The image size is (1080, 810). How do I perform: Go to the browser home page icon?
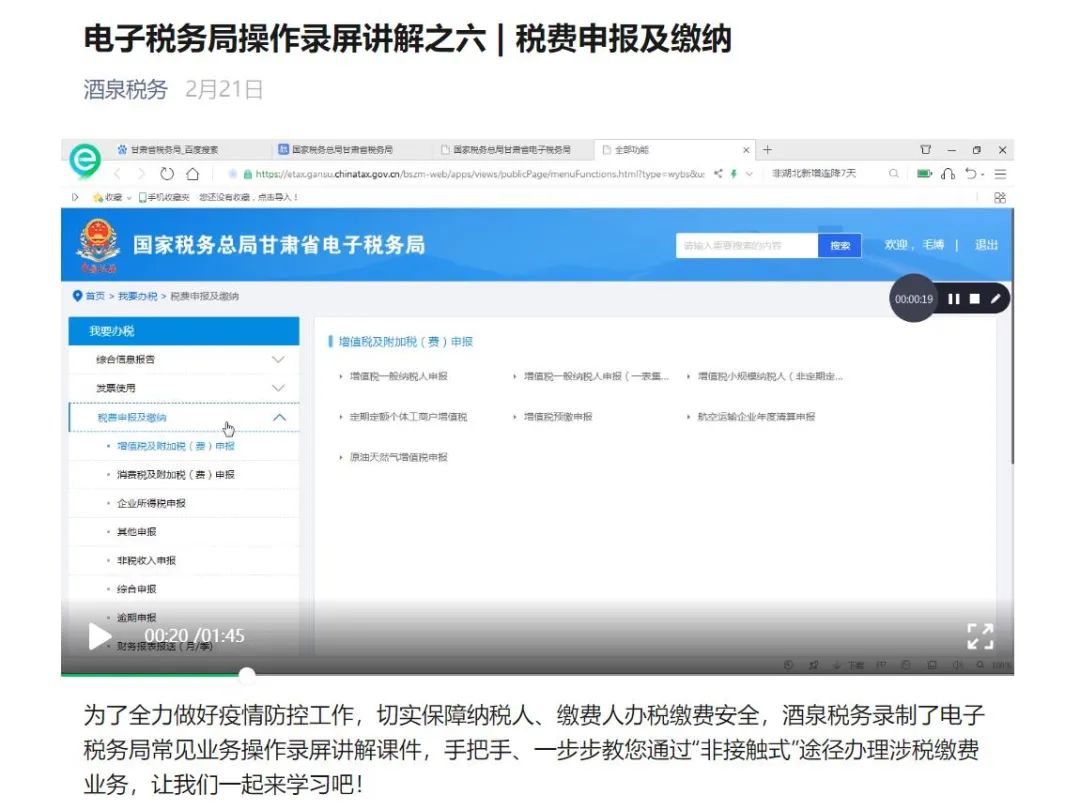[193, 174]
